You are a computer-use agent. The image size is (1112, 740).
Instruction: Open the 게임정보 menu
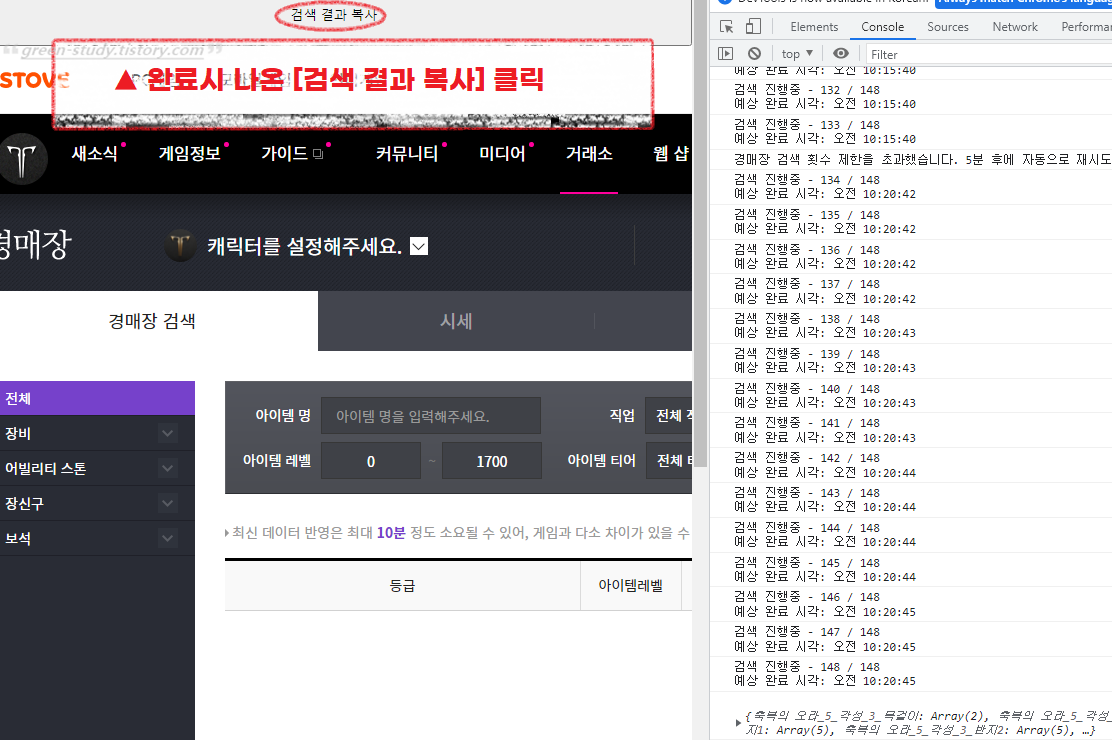click(189, 154)
